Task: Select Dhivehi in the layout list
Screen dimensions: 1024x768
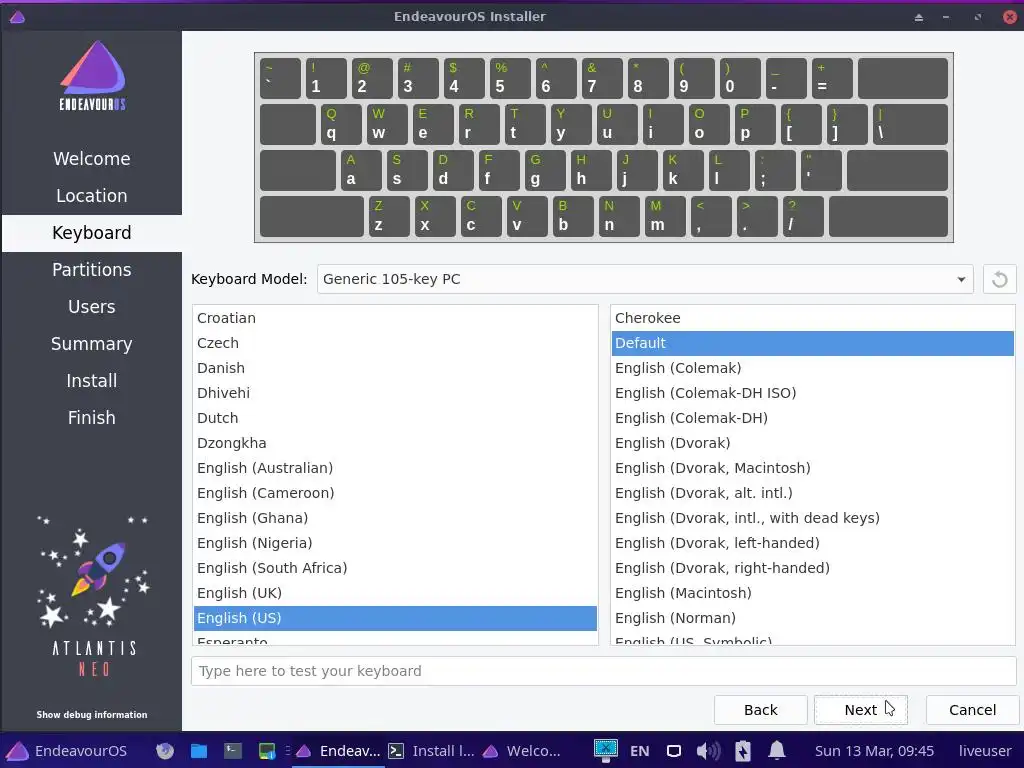Action: (x=395, y=393)
